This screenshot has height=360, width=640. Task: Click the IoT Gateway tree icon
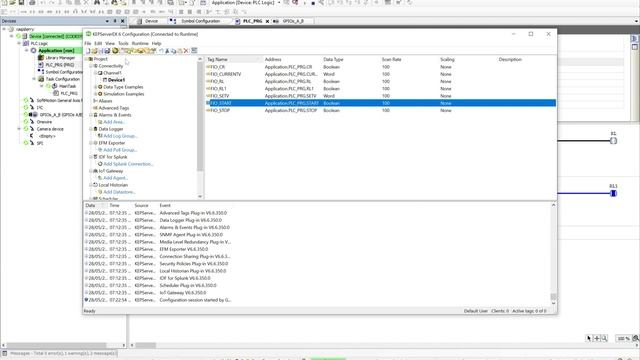pyautogui.click(x=96, y=171)
